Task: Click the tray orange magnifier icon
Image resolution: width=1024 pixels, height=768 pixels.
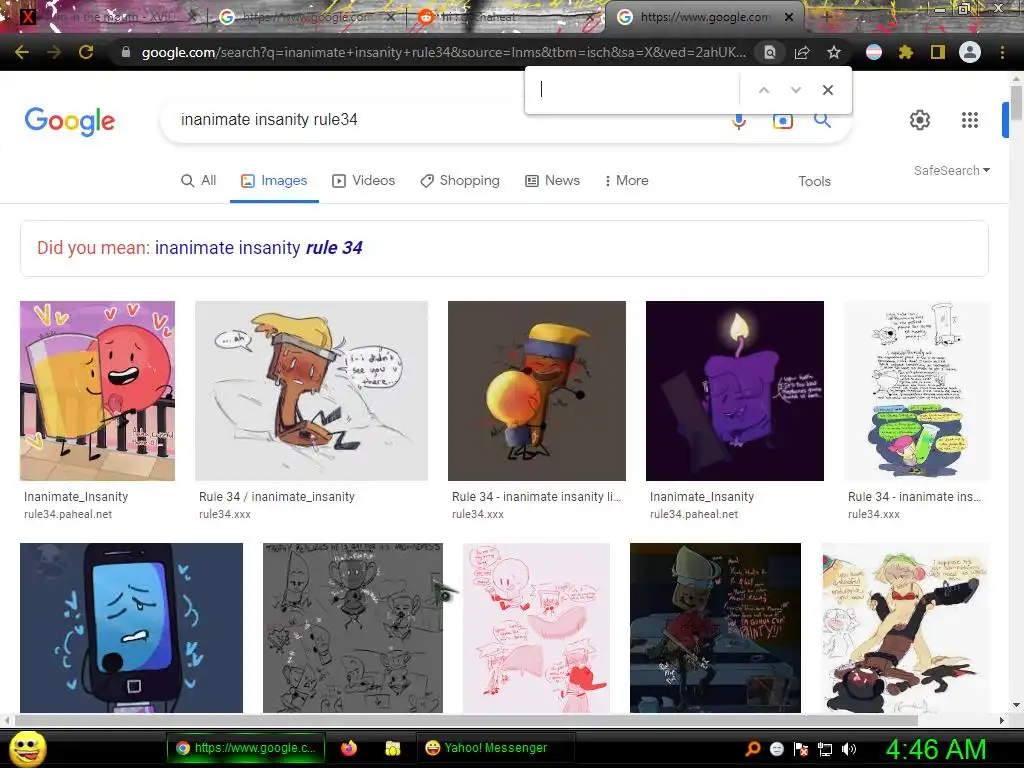Action: point(752,749)
